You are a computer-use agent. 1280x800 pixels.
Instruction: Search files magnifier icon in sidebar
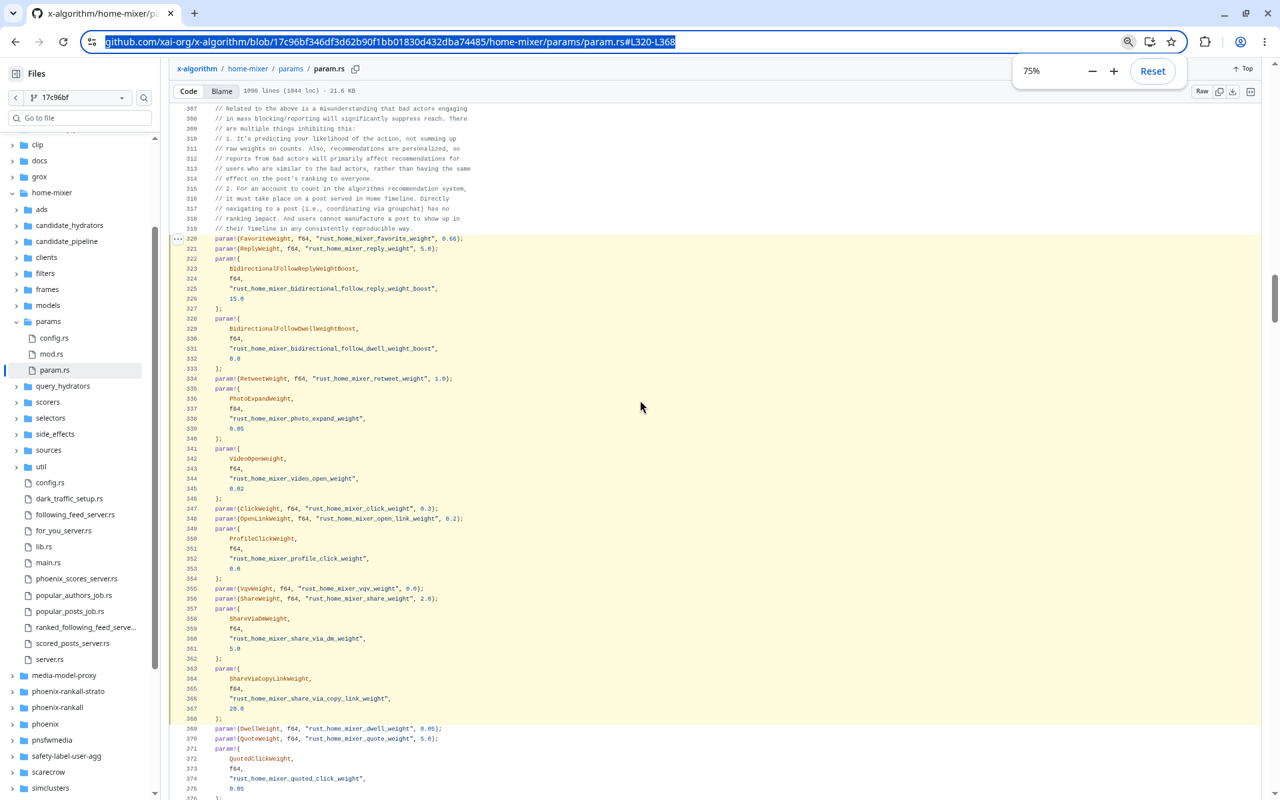144,98
